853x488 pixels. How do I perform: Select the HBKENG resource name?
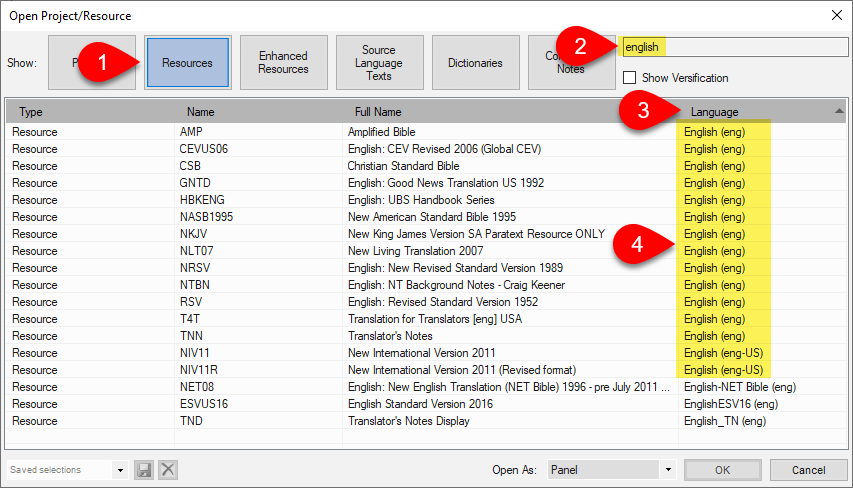202,200
